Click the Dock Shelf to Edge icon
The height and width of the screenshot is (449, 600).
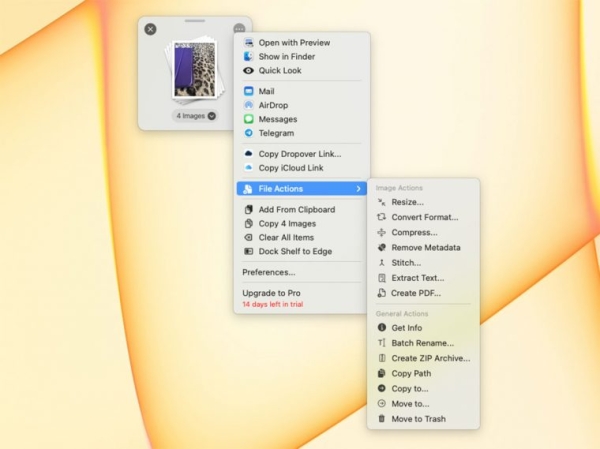click(x=249, y=251)
